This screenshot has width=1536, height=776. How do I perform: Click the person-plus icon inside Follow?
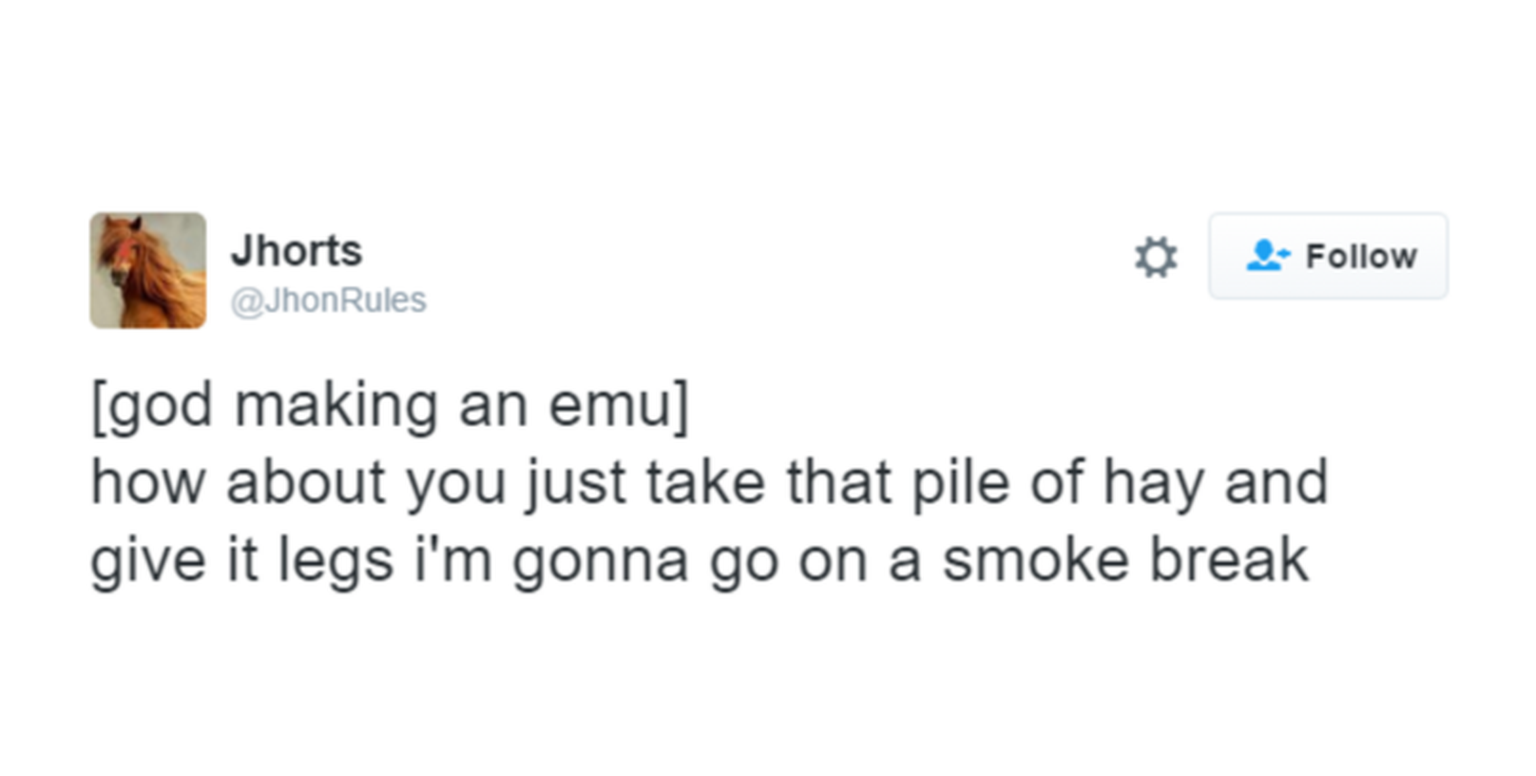(x=1266, y=257)
